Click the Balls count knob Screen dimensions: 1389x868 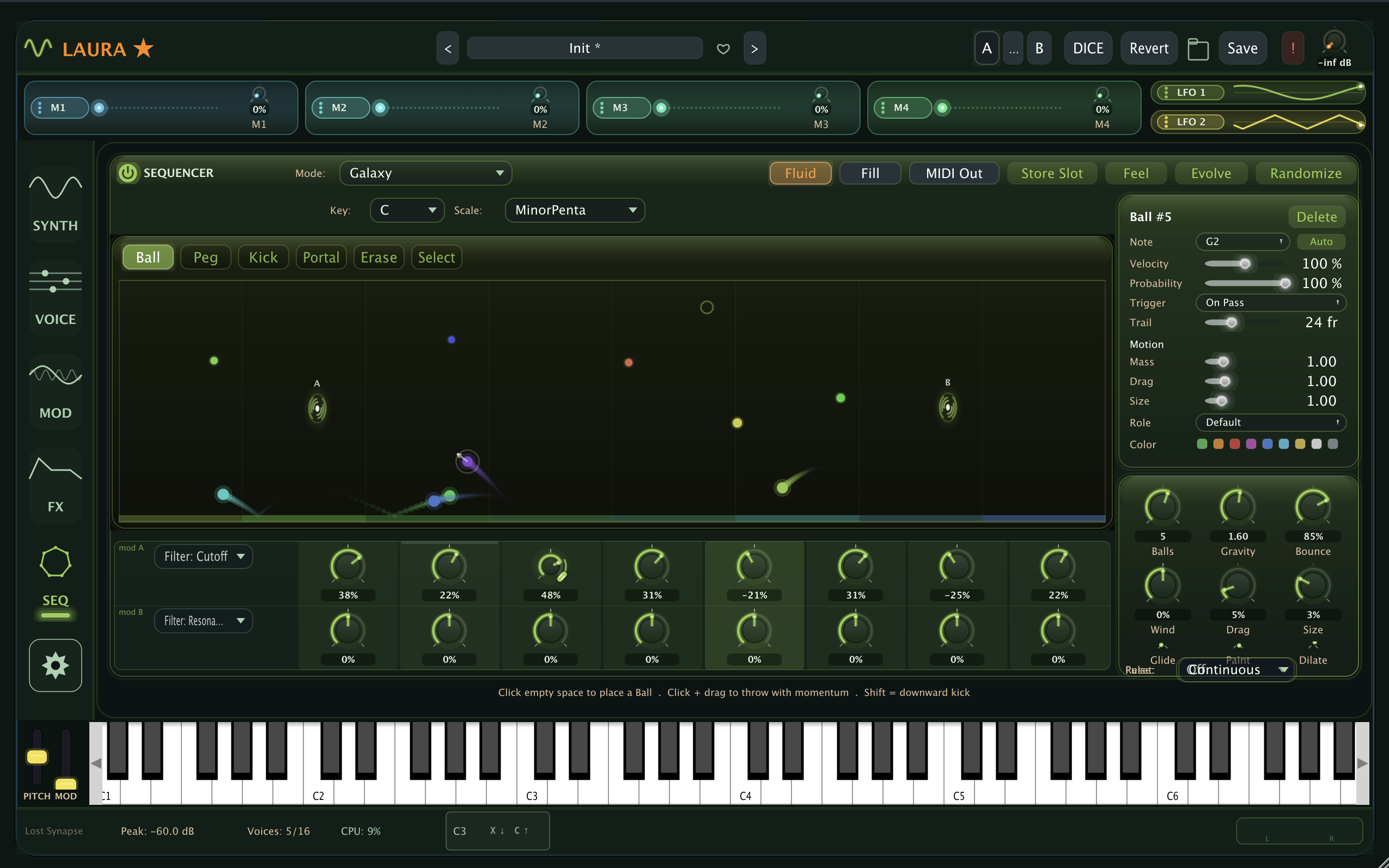[x=1162, y=507]
